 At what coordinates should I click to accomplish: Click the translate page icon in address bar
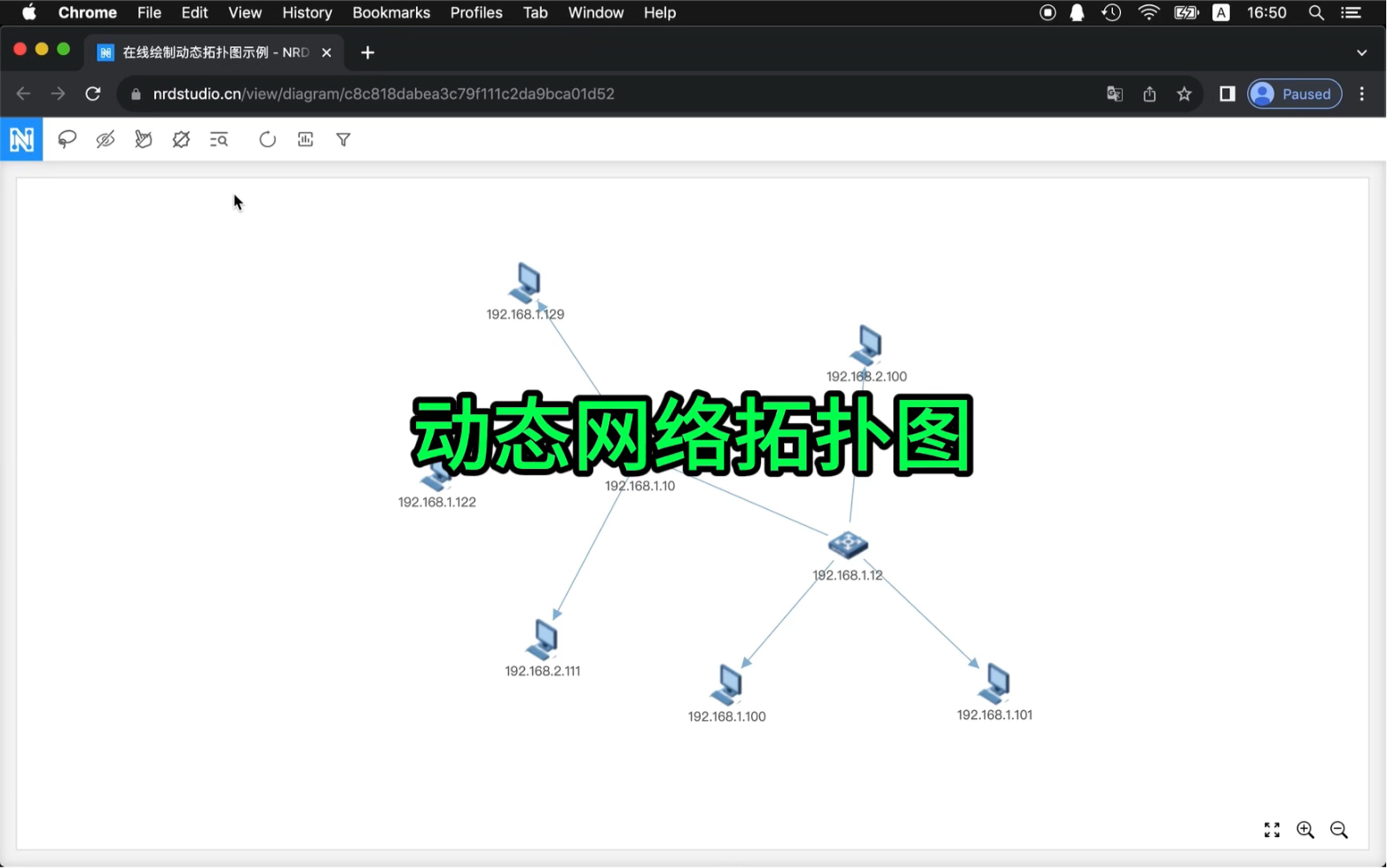pos(1114,93)
